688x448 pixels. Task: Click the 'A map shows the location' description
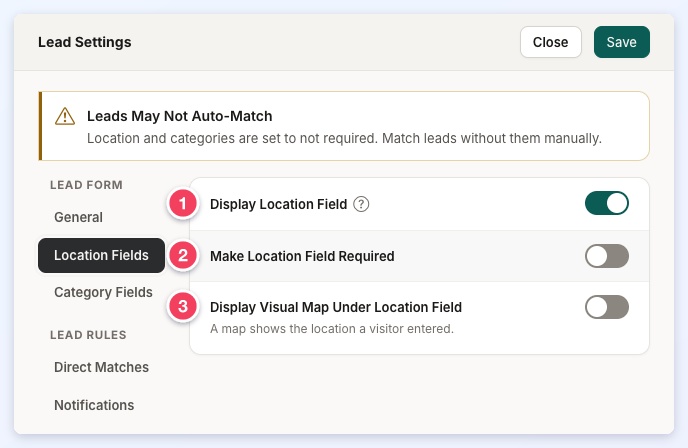tap(332, 329)
